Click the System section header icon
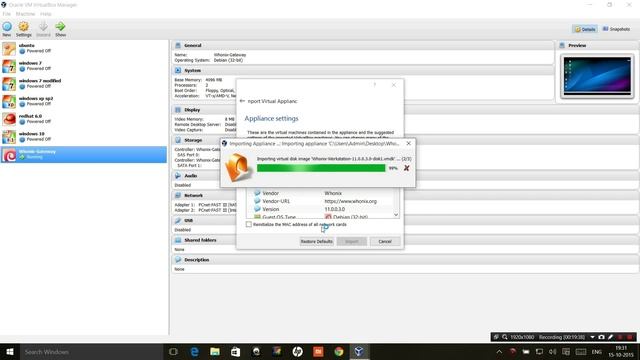The width and height of the screenshot is (640, 360). [178, 70]
